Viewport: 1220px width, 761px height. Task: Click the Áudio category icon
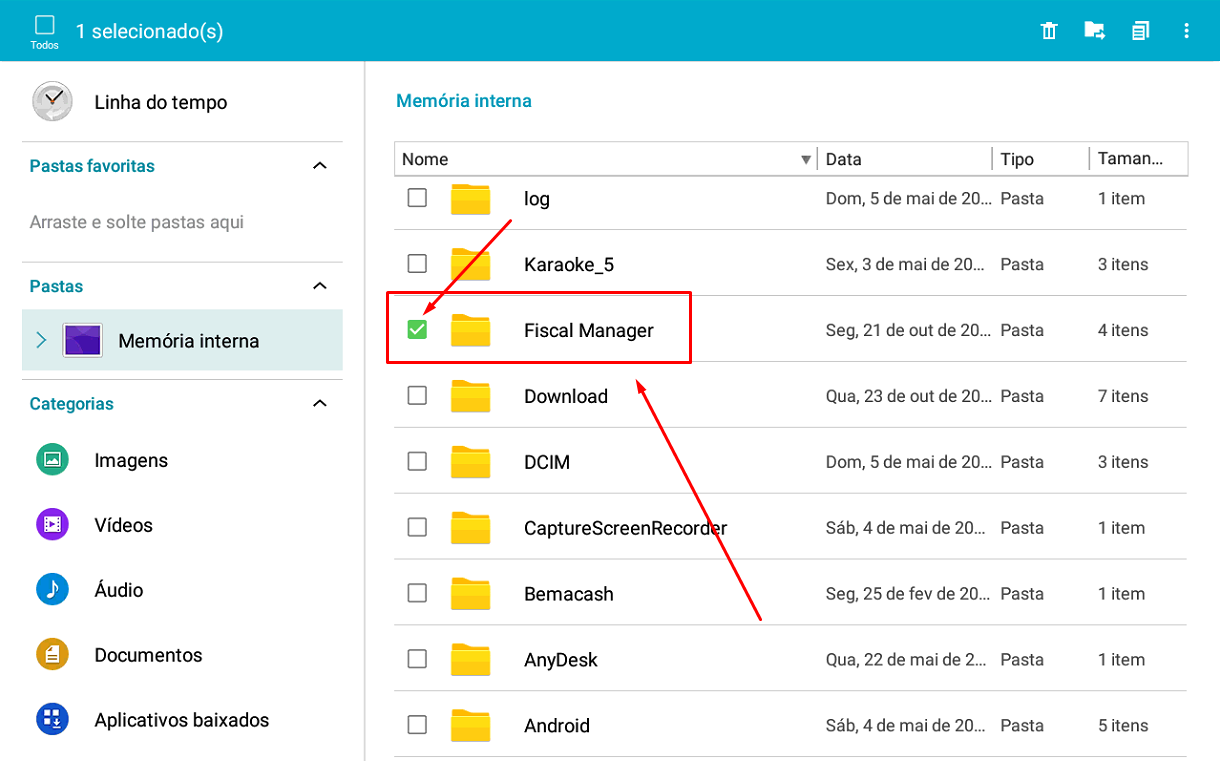click(52, 589)
